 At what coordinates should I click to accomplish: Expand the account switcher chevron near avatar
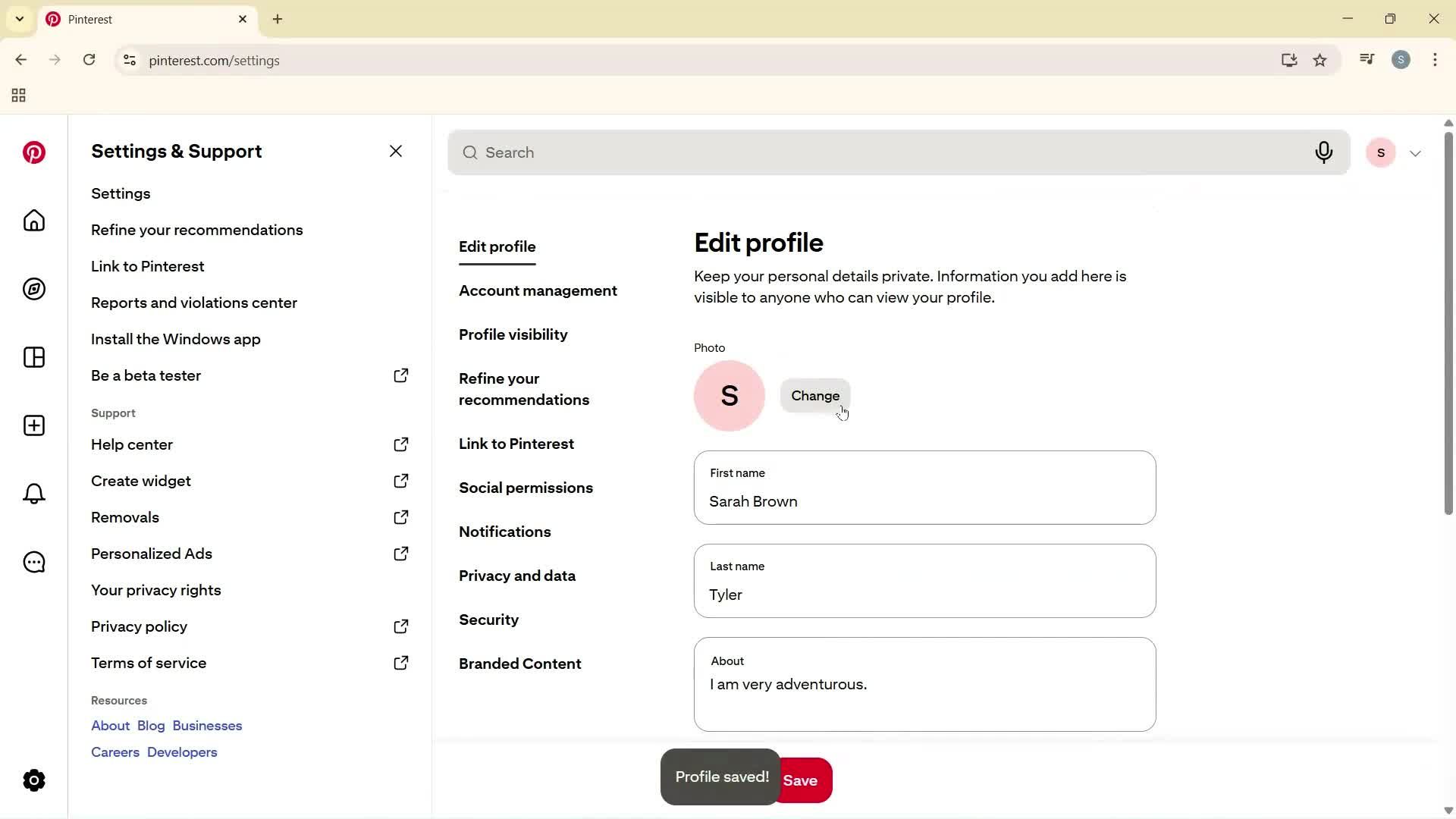pos(1417,152)
